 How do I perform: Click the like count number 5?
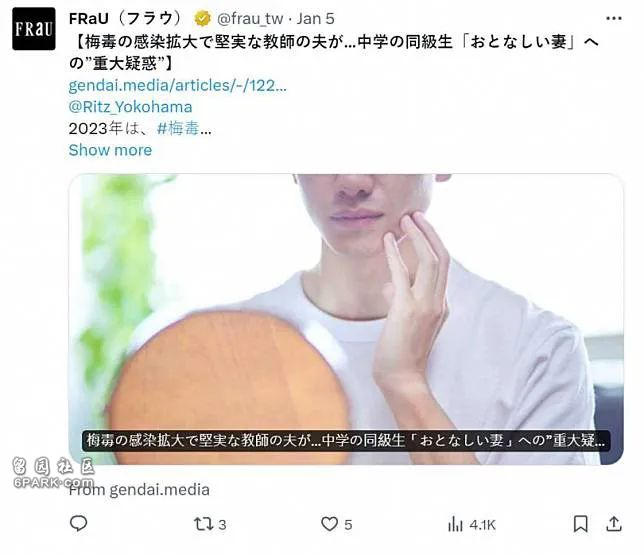pos(348,525)
